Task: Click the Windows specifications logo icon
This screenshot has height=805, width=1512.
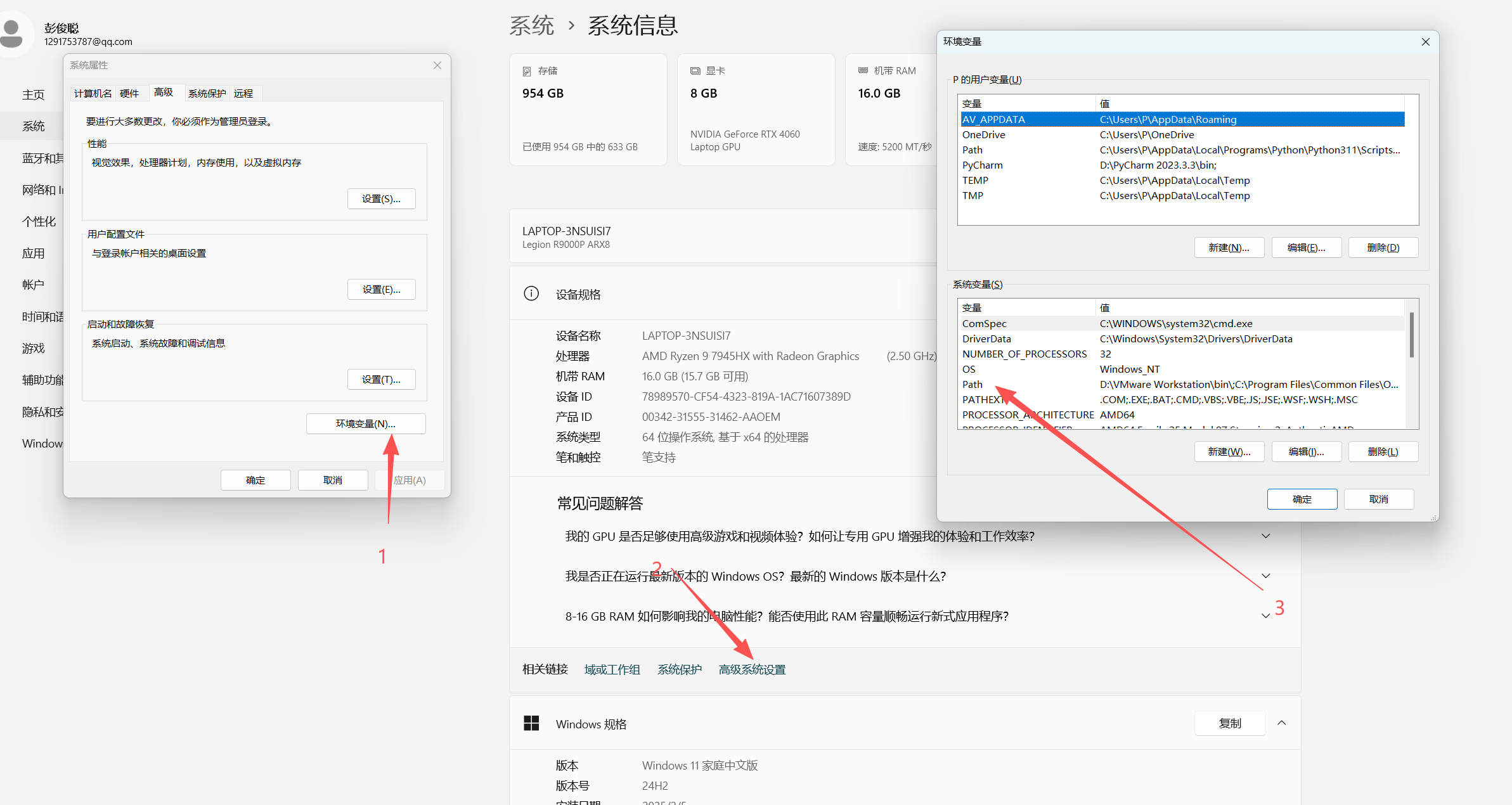Action: [531, 723]
